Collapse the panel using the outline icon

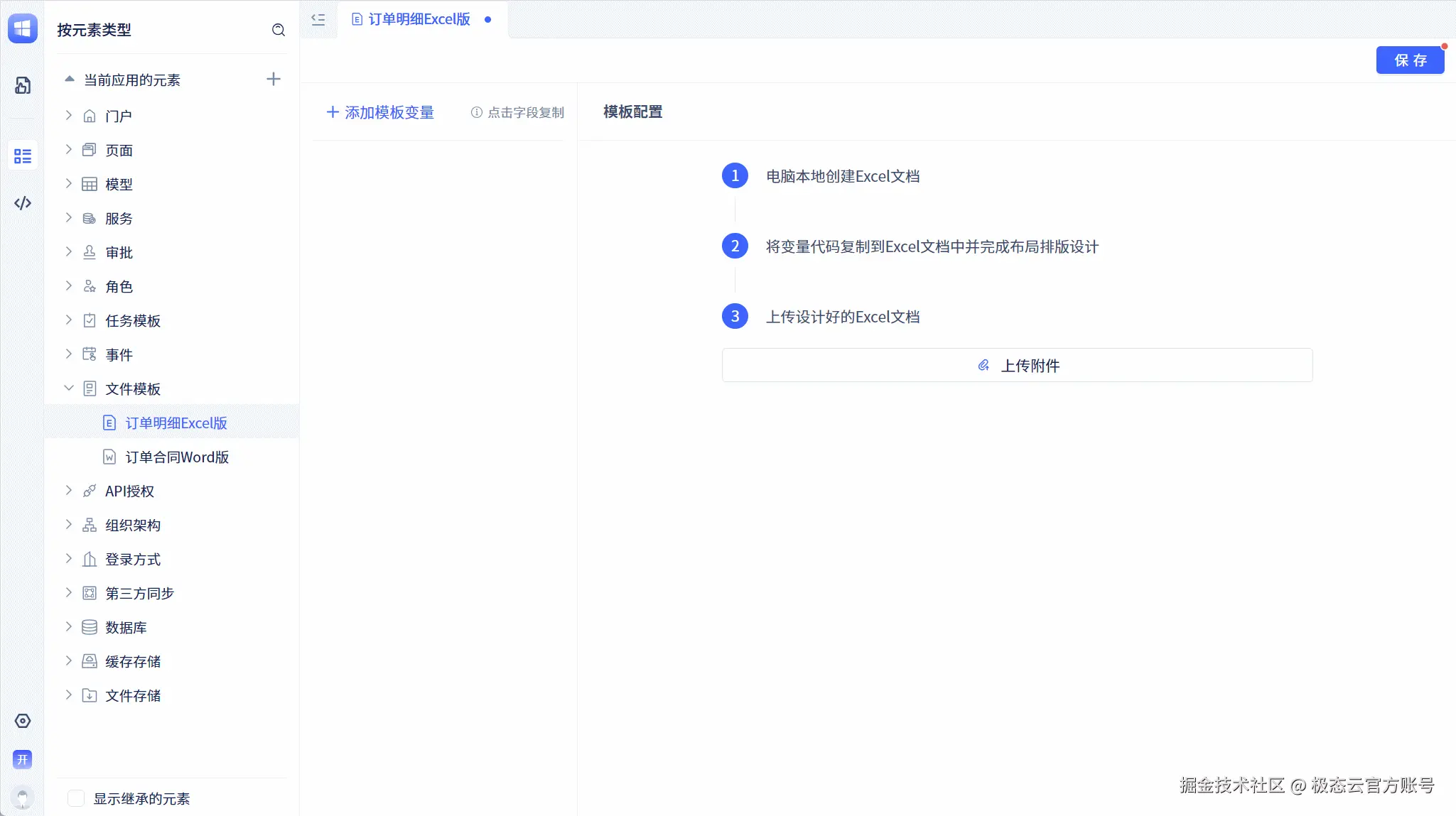pos(318,19)
